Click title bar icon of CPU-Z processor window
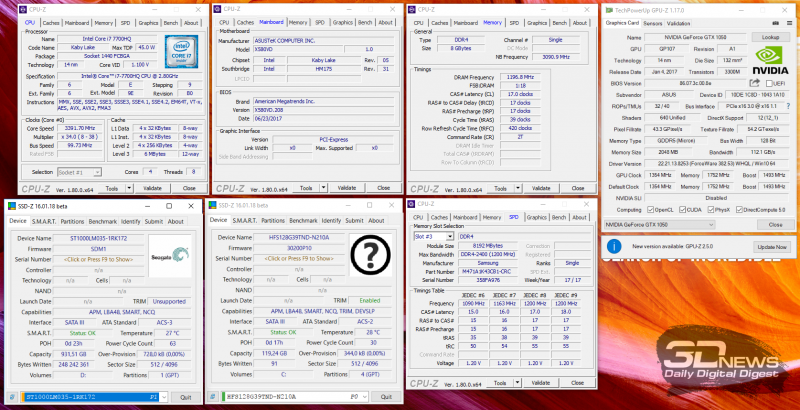800x410 pixels. click(23, 10)
